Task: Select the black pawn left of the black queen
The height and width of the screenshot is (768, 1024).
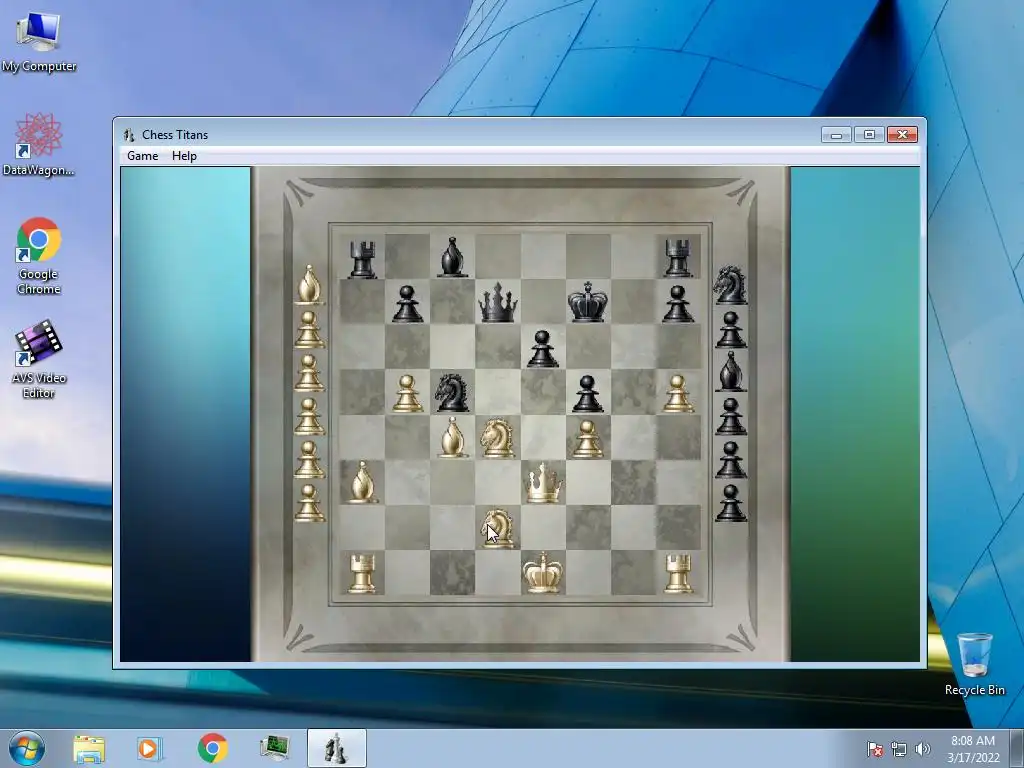Action: point(408,304)
